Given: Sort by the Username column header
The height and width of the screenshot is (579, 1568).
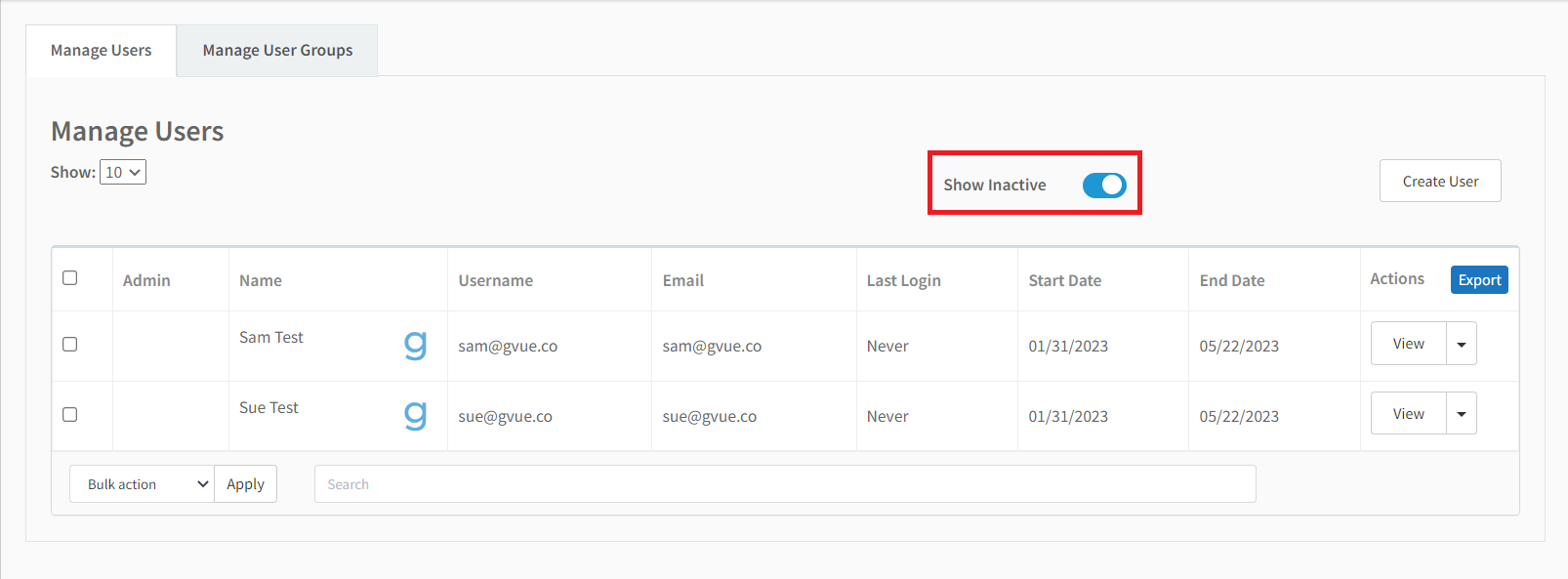Looking at the screenshot, I should (496, 281).
